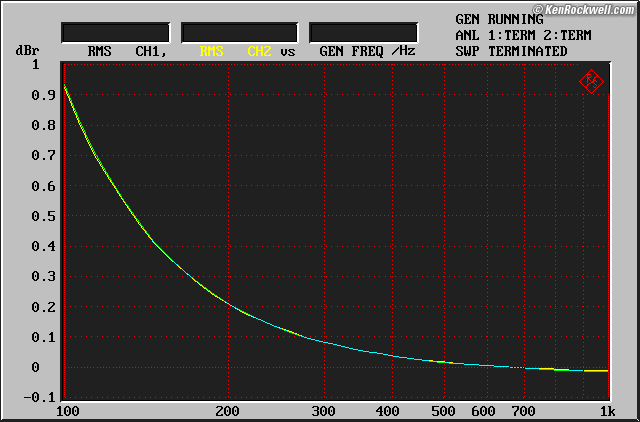Image resolution: width=640 pixels, height=422 pixels.
Task: Click the y-axis value '0'
Action: pos(36,367)
